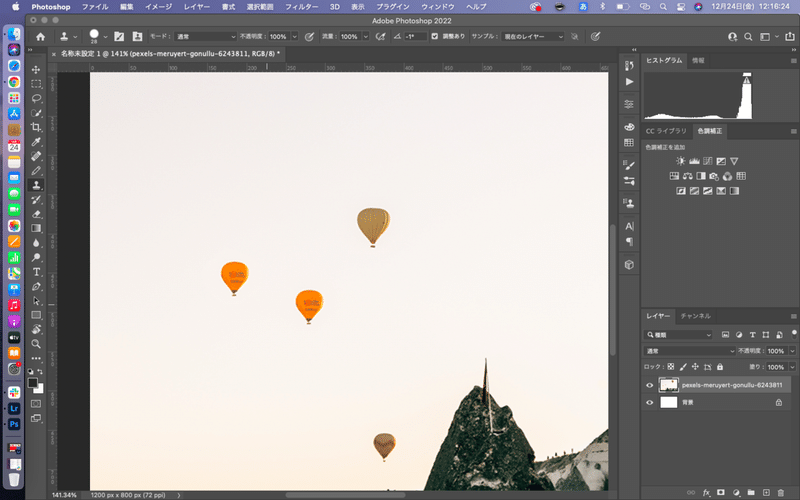This screenshot has height=500, width=800.
Task: Click the background color swatch
Action: point(39,389)
